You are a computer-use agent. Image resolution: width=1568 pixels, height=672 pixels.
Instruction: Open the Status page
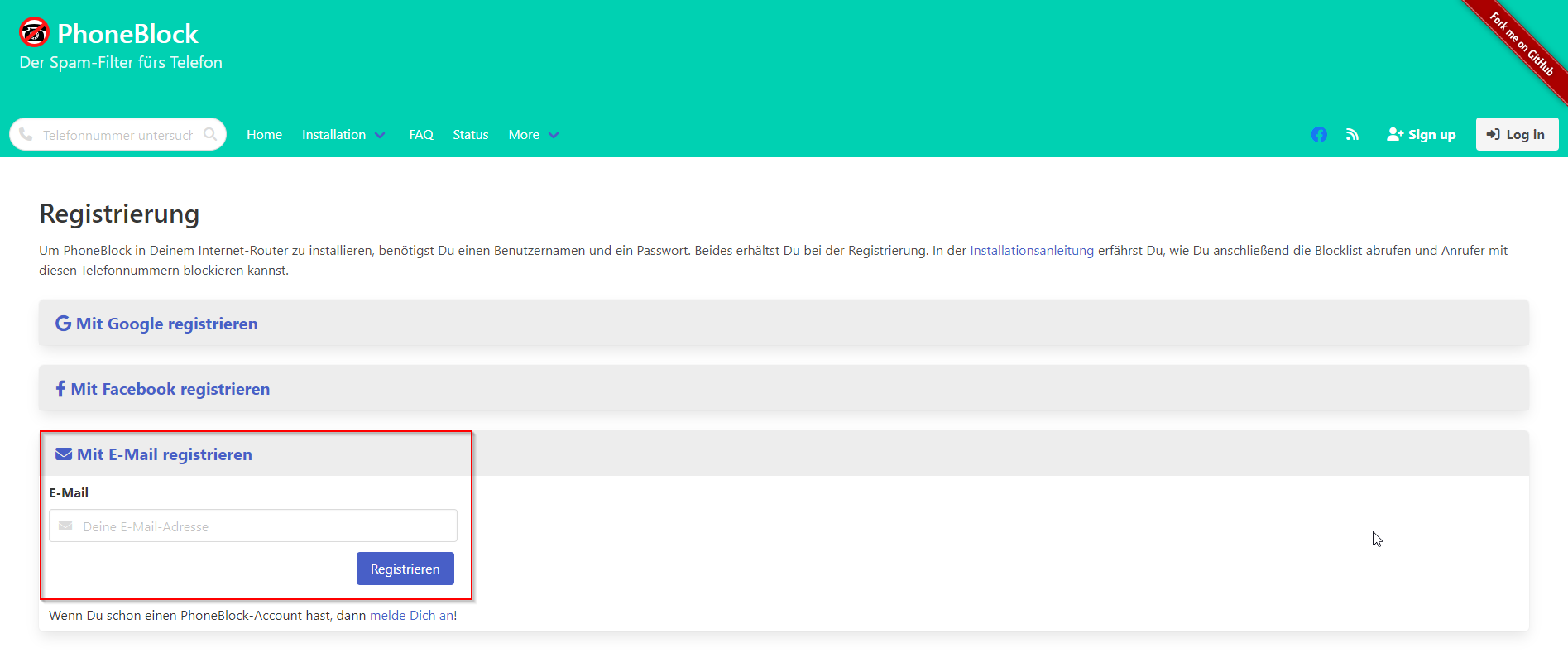click(x=470, y=135)
